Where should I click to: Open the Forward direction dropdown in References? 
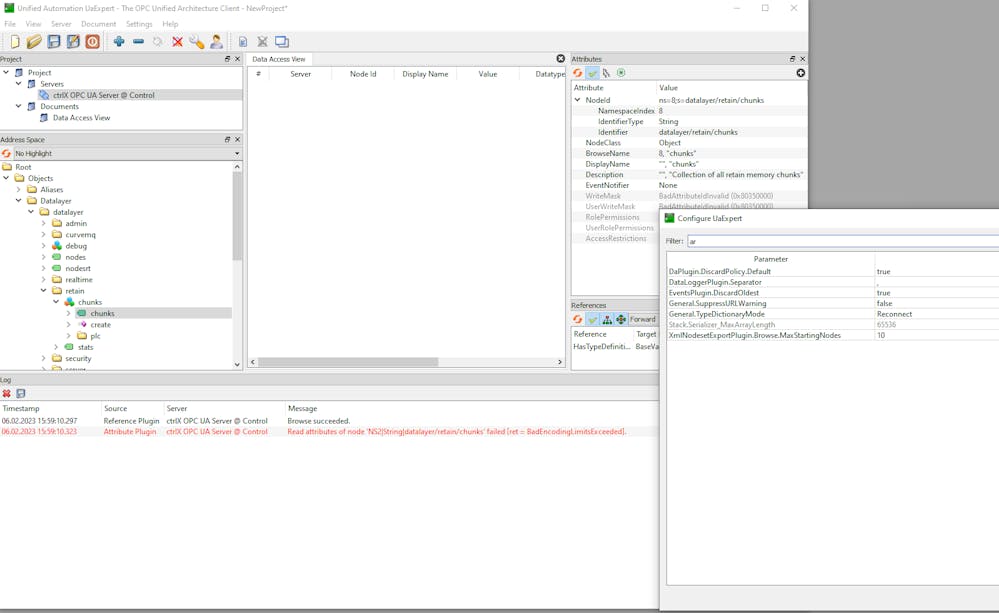tap(643, 320)
